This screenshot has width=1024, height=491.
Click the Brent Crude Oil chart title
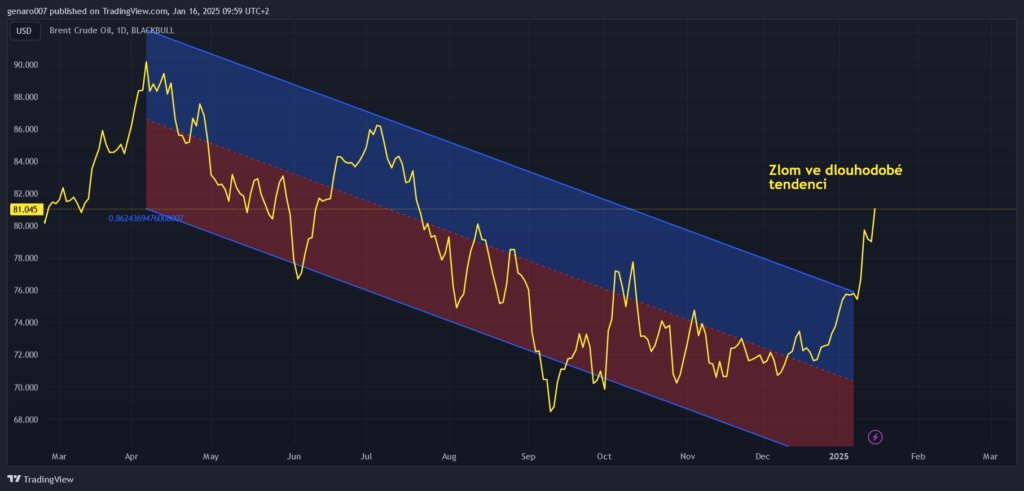click(x=114, y=31)
